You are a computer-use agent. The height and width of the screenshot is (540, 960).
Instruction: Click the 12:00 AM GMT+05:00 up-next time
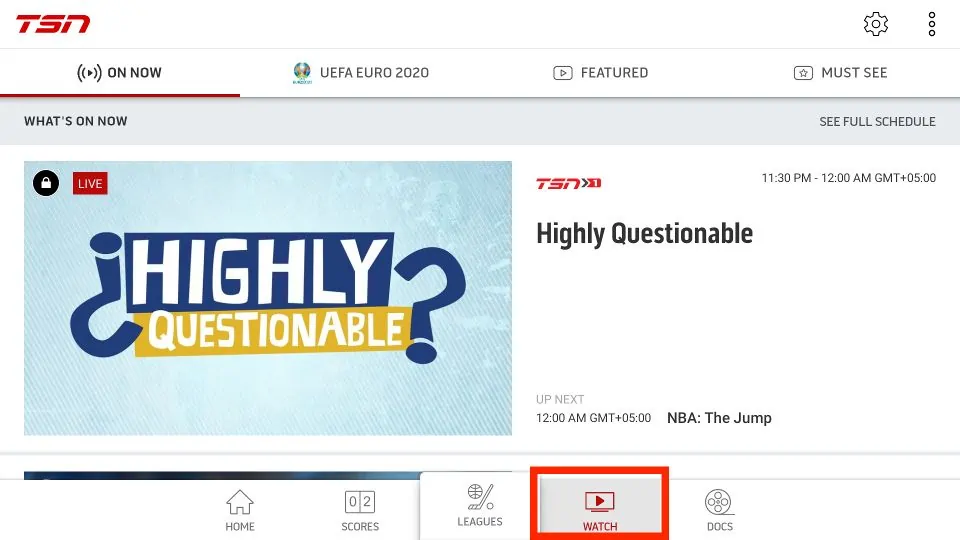point(593,418)
